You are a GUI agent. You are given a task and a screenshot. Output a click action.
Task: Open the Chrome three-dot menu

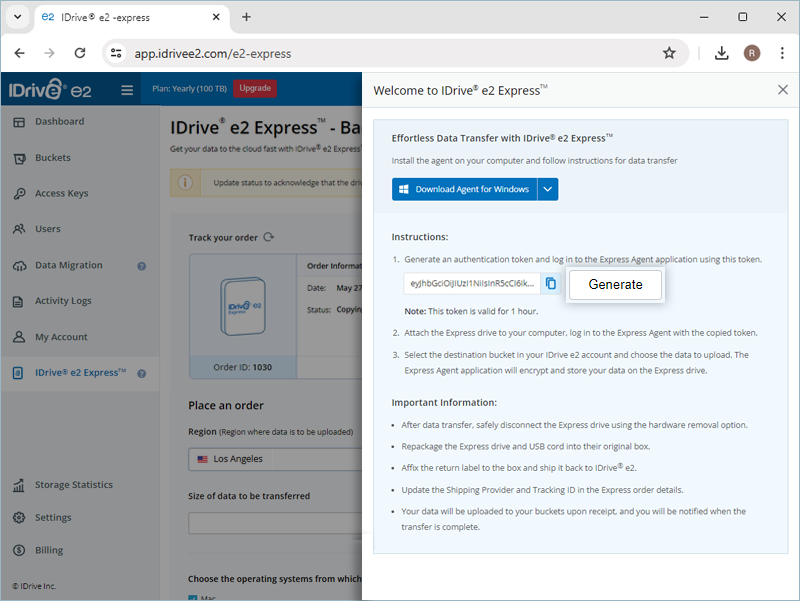pos(782,53)
